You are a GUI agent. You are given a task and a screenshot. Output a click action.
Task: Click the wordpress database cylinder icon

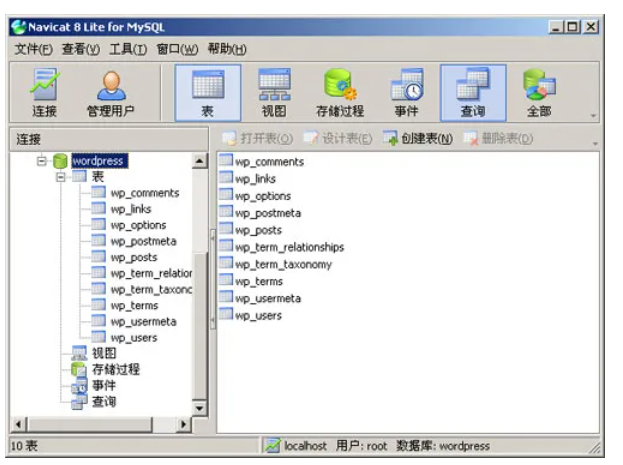(60, 161)
